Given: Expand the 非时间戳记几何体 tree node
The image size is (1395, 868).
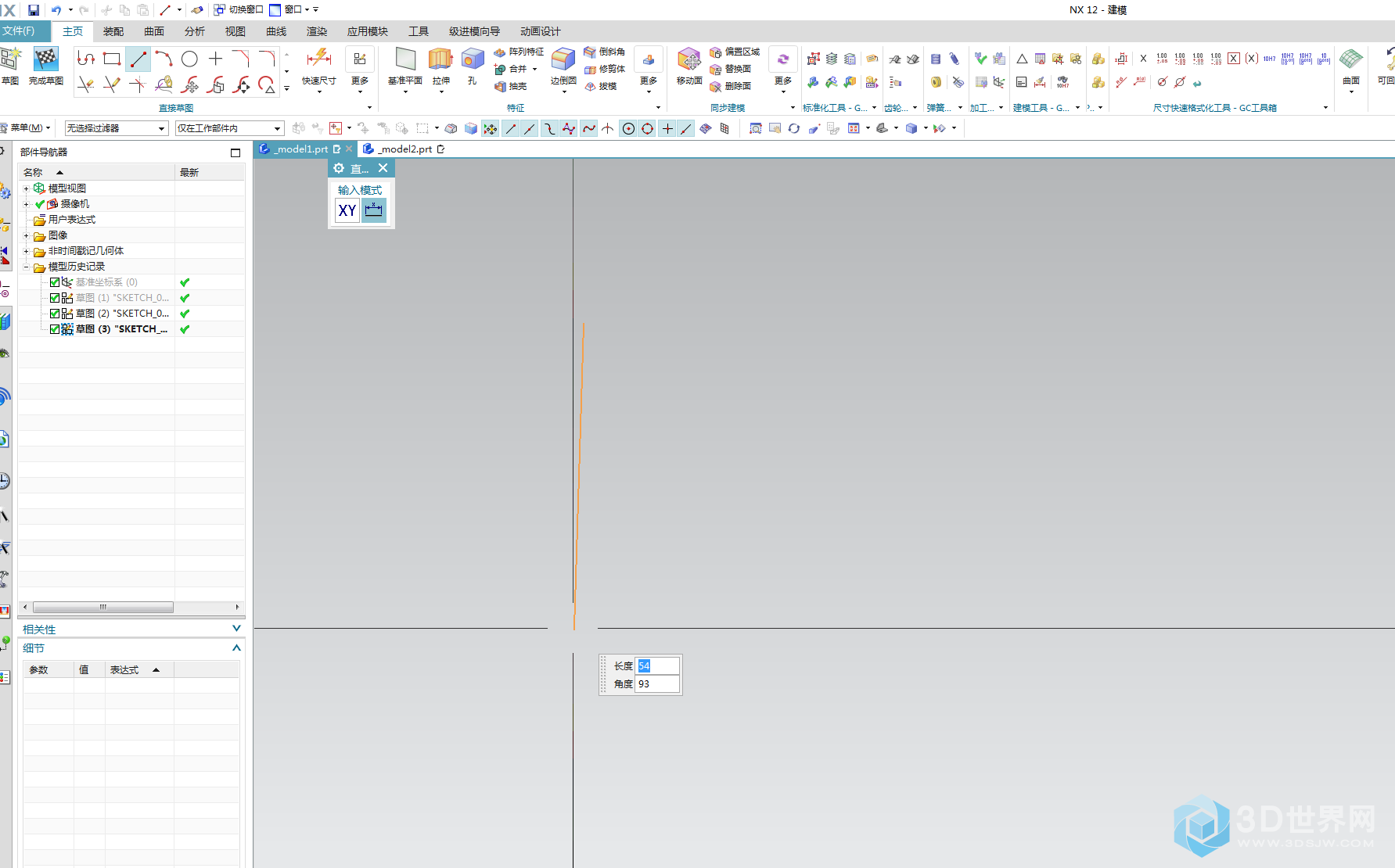Looking at the screenshot, I should [27, 251].
